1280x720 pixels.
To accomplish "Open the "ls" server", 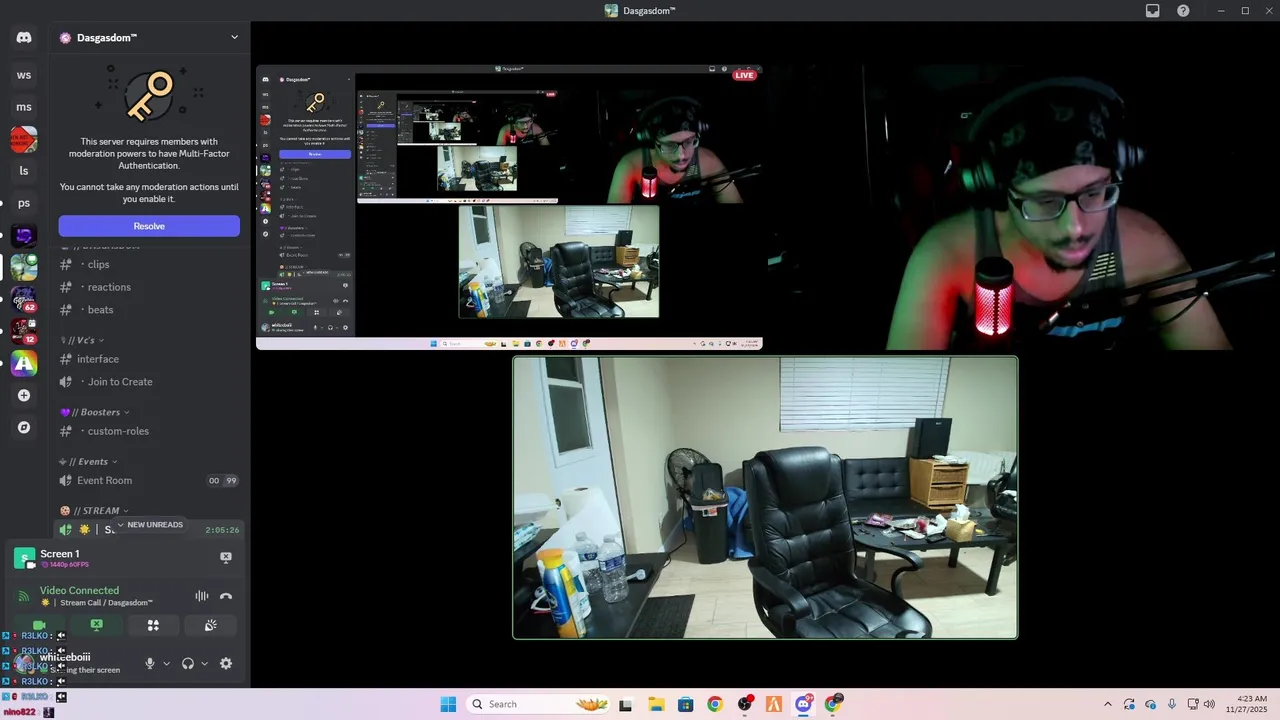I will click(x=24, y=171).
